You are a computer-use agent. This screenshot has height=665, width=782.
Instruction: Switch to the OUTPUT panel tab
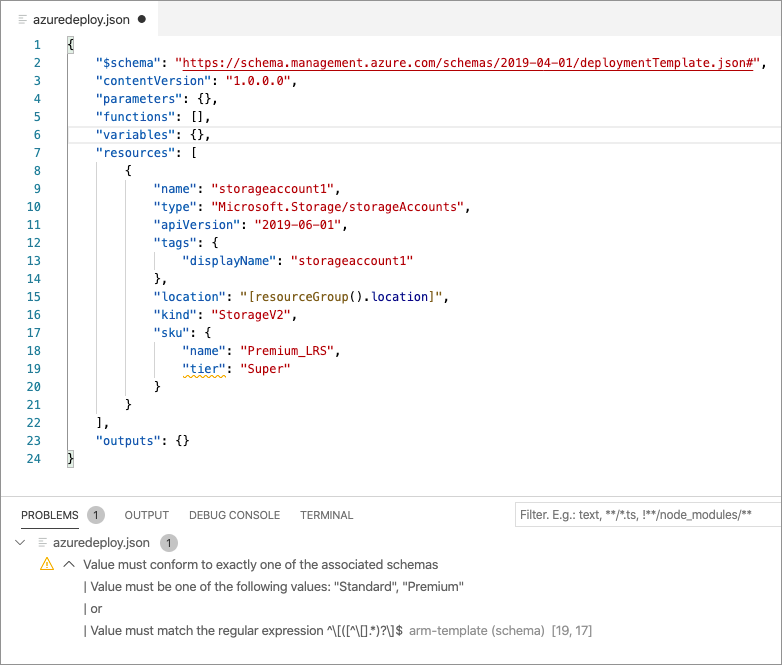click(x=147, y=515)
